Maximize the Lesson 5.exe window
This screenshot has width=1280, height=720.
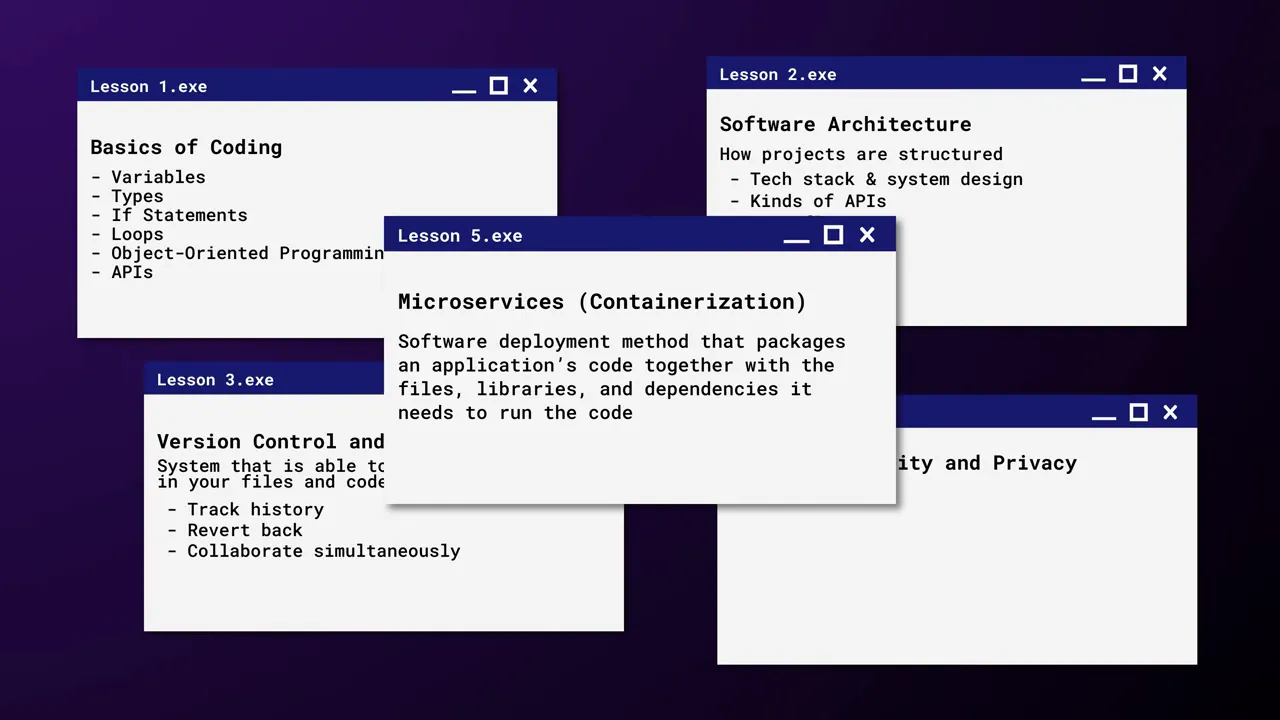click(833, 235)
